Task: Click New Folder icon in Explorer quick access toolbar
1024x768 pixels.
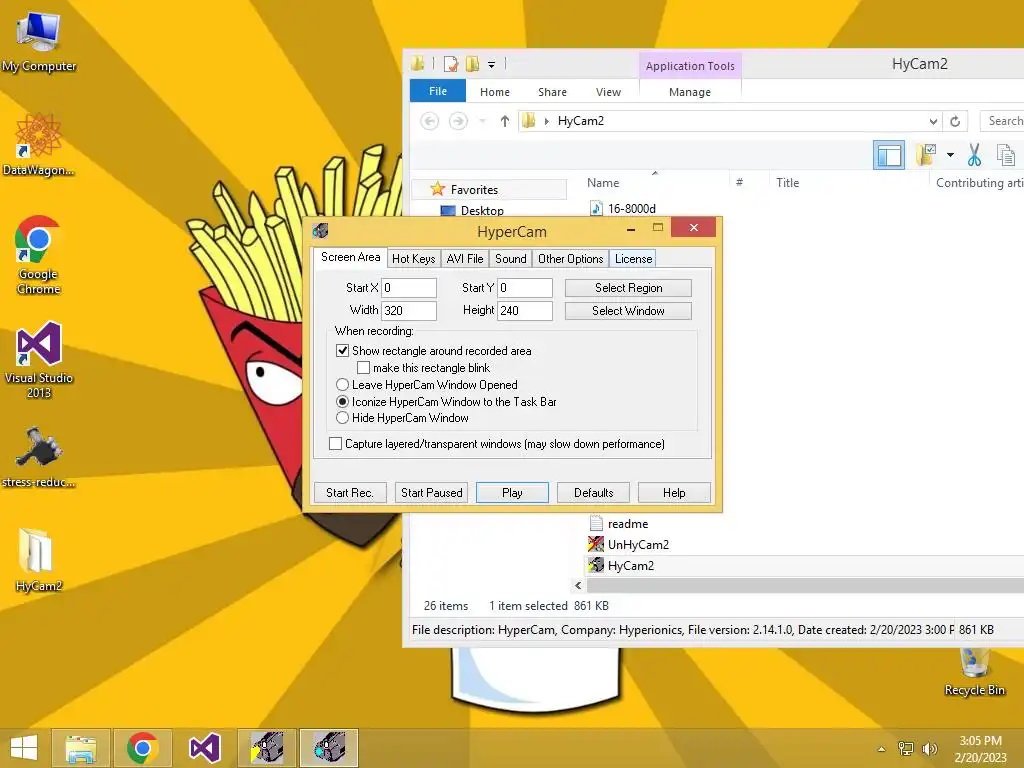Action: 472,64
